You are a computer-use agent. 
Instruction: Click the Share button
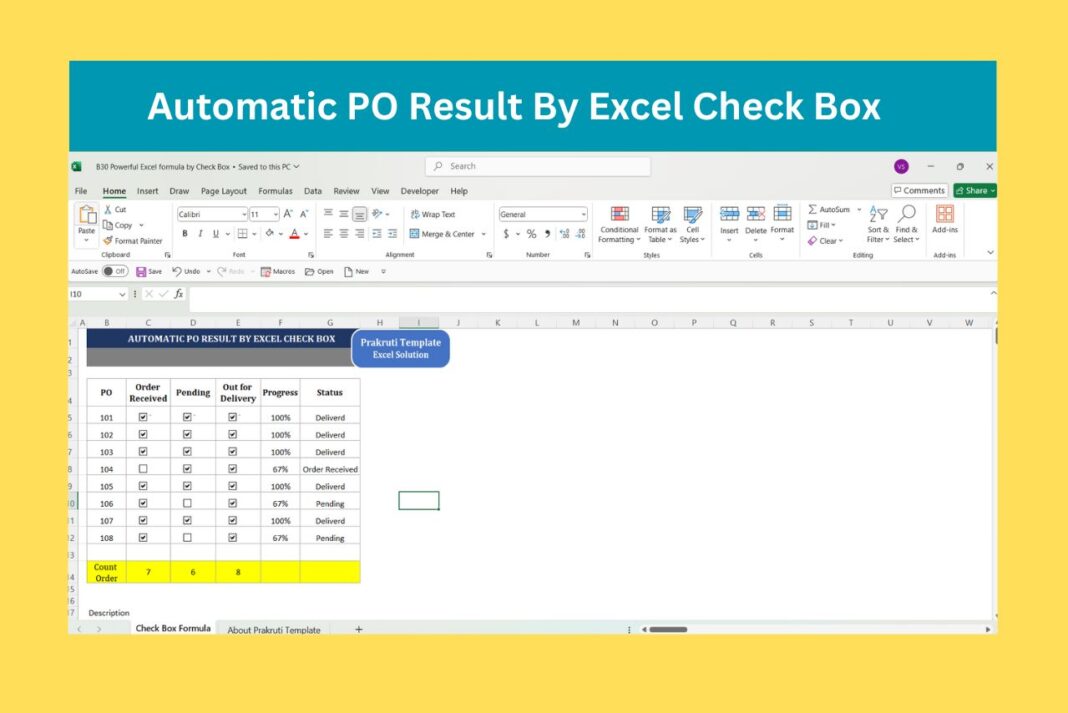973,190
